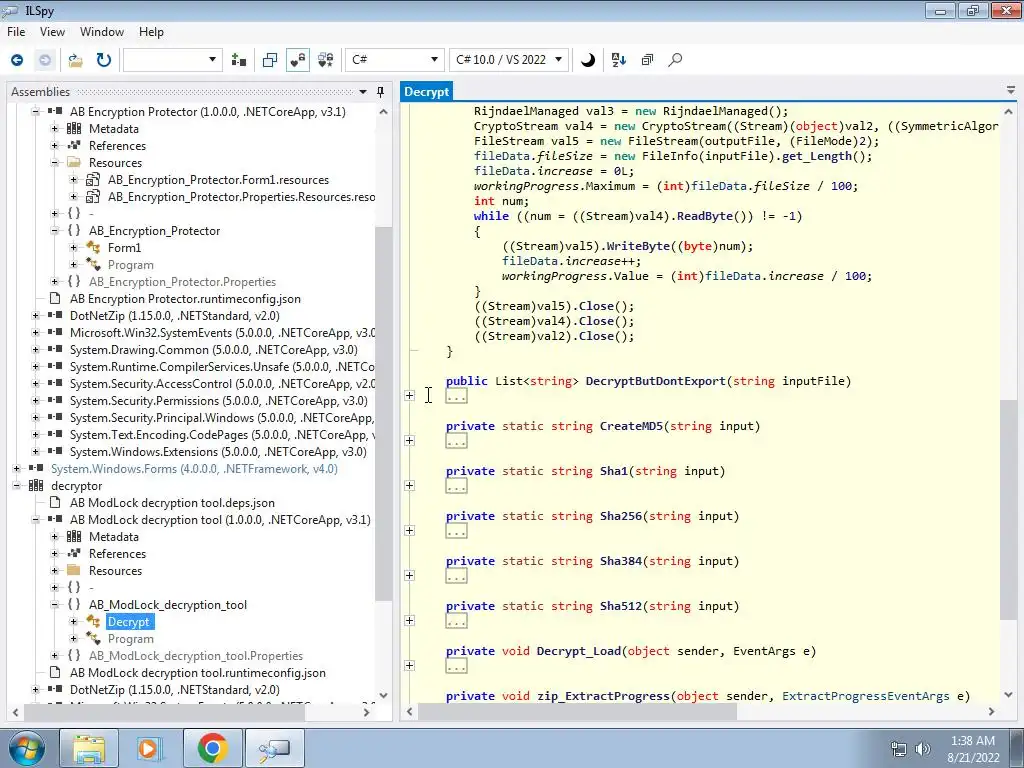Collapse the Resources folder under AB Encryption Protector
The image size is (1024, 768).
point(55,163)
